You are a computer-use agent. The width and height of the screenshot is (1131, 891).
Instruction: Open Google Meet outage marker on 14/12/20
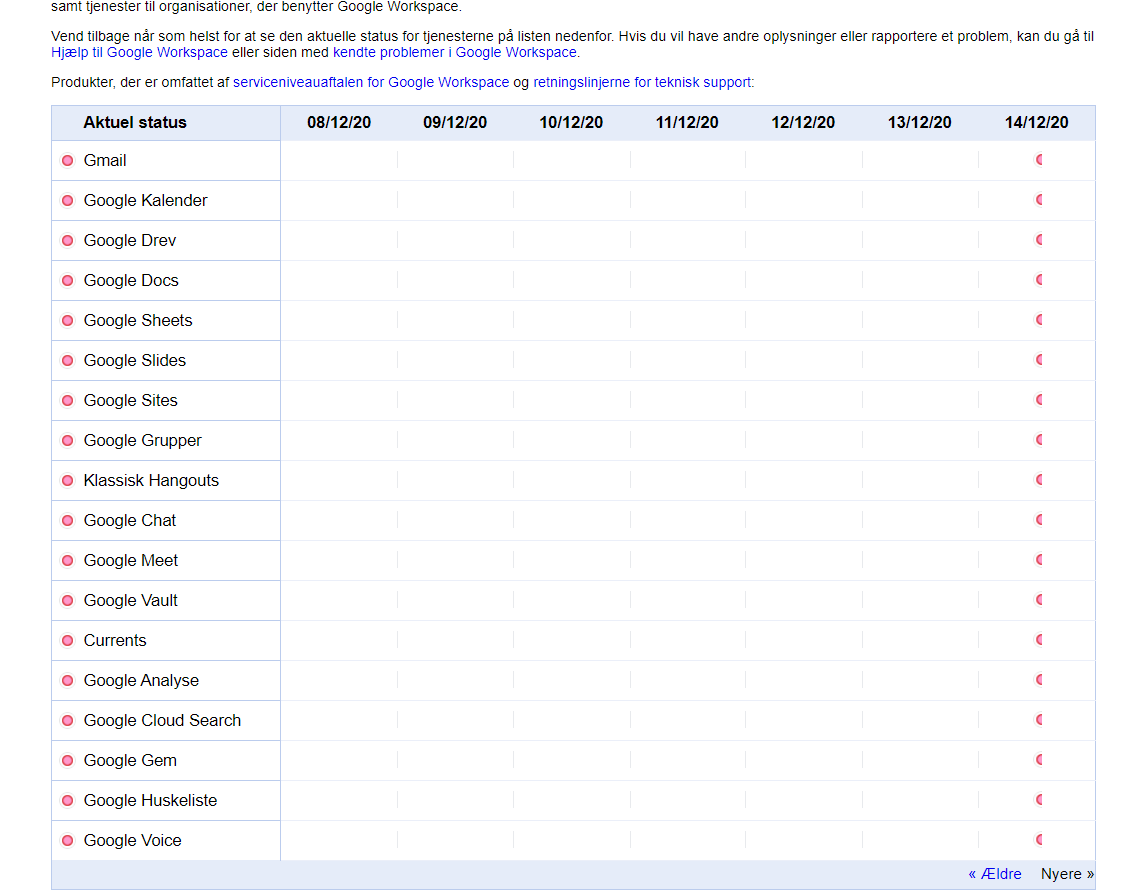pos(1039,560)
